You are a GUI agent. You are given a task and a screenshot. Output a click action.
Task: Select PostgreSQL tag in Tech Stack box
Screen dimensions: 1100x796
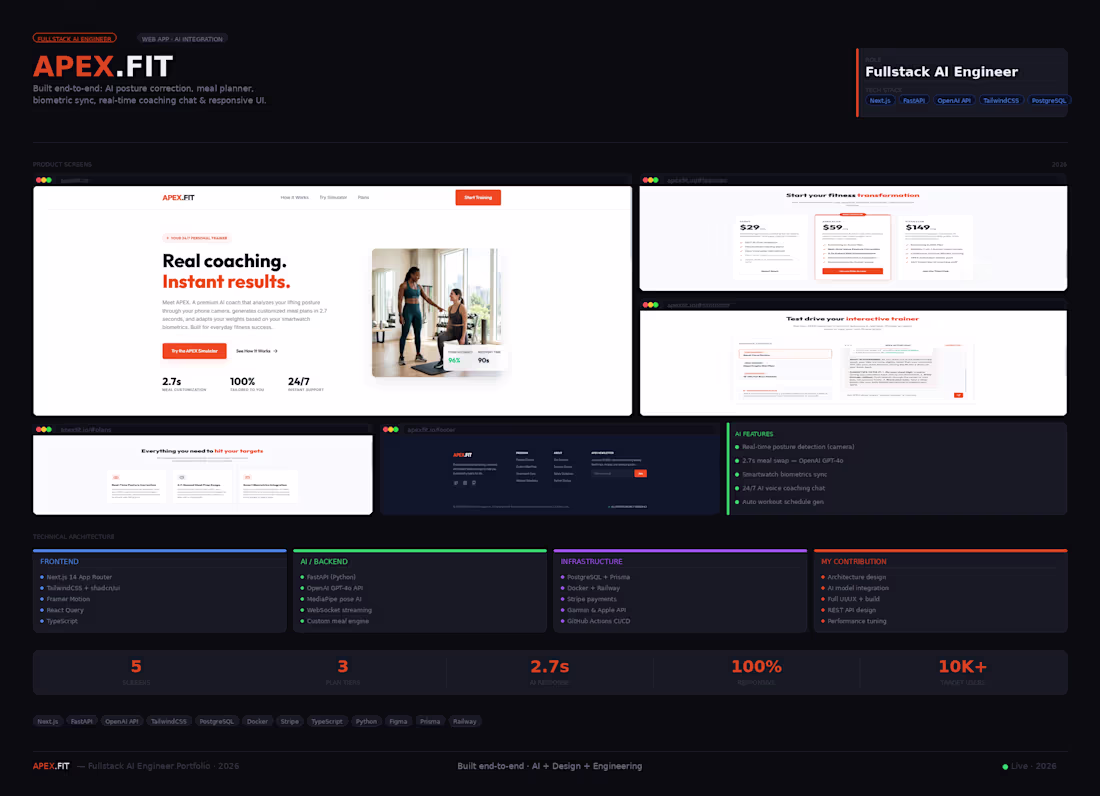point(1049,100)
